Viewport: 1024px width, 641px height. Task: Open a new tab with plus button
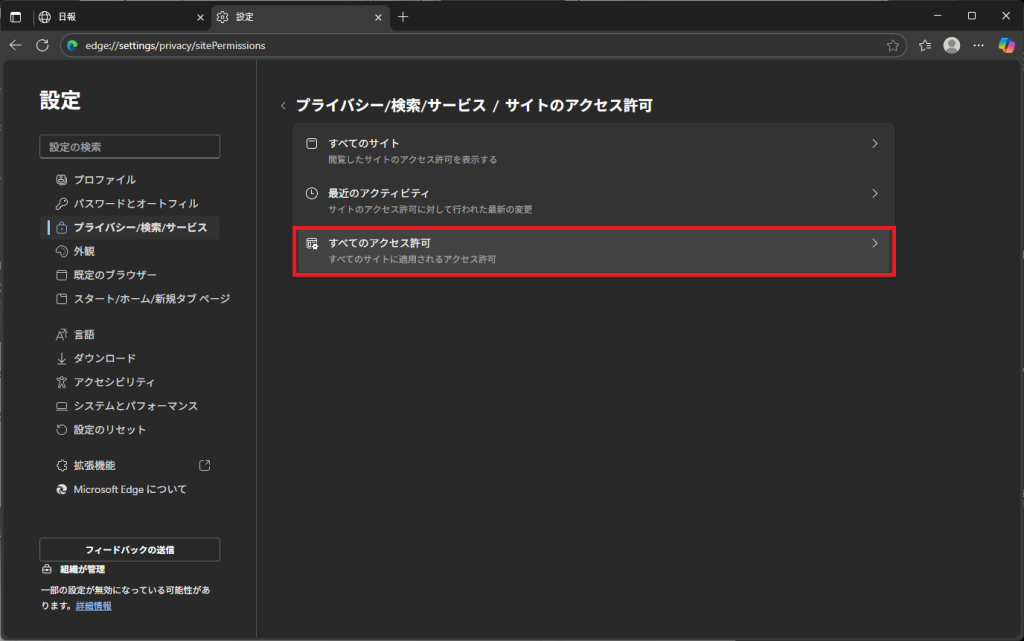click(x=403, y=17)
